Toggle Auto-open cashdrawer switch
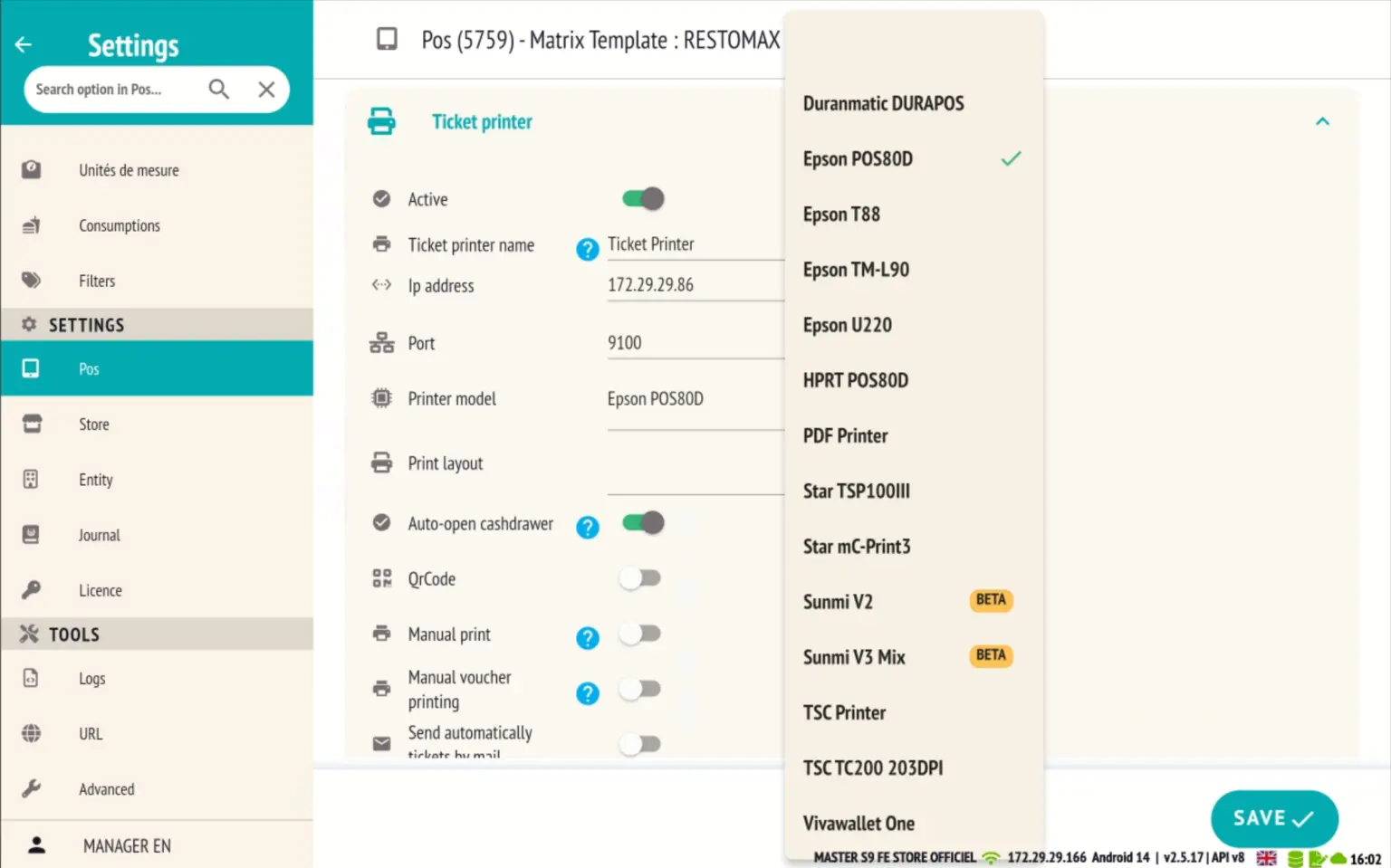1391x868 pixels. [643, 522]
